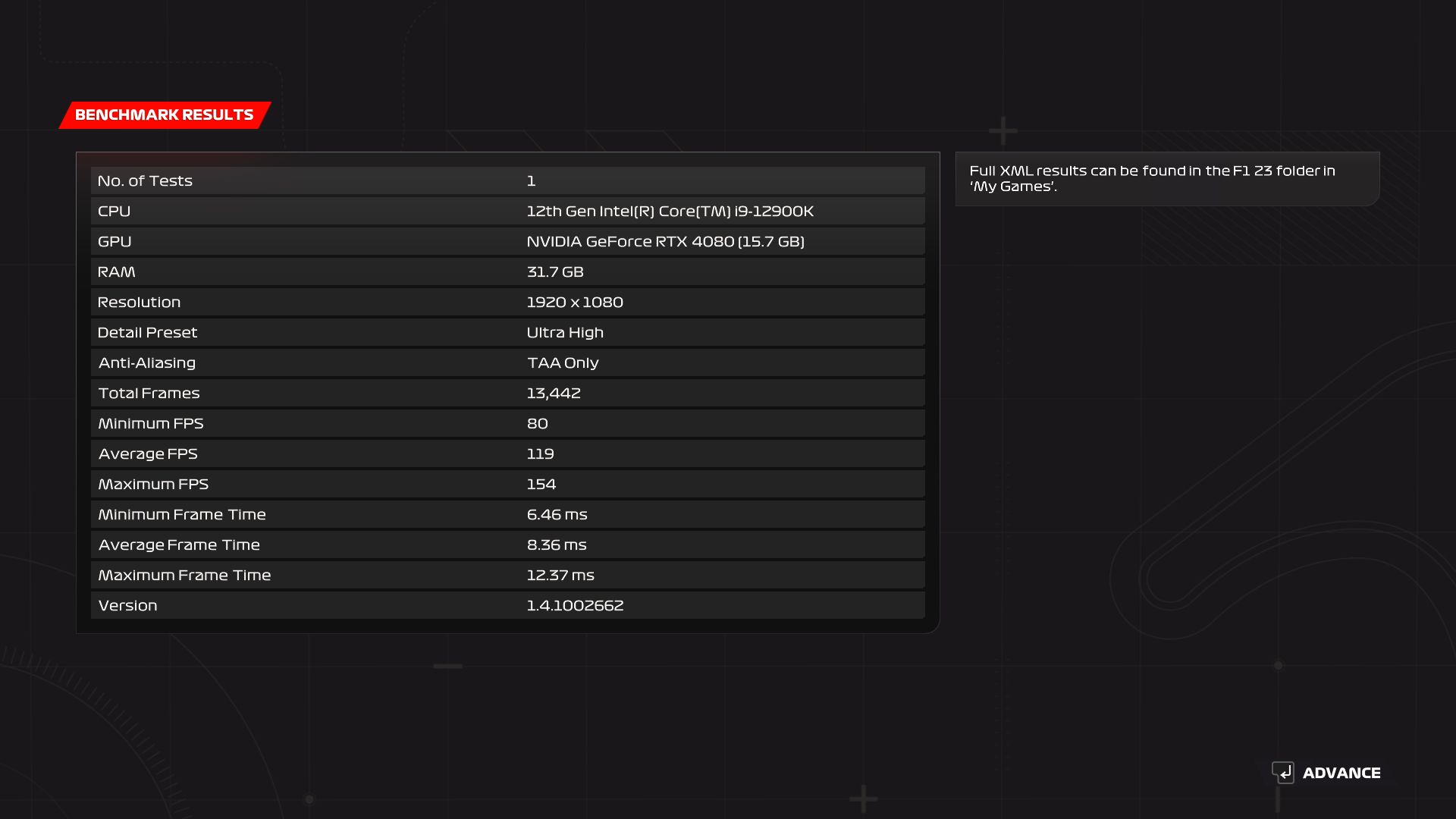Select the Benchmark Results header label
The width and height of the screenshot is (1456, 819).
click(x=165, y=115)
